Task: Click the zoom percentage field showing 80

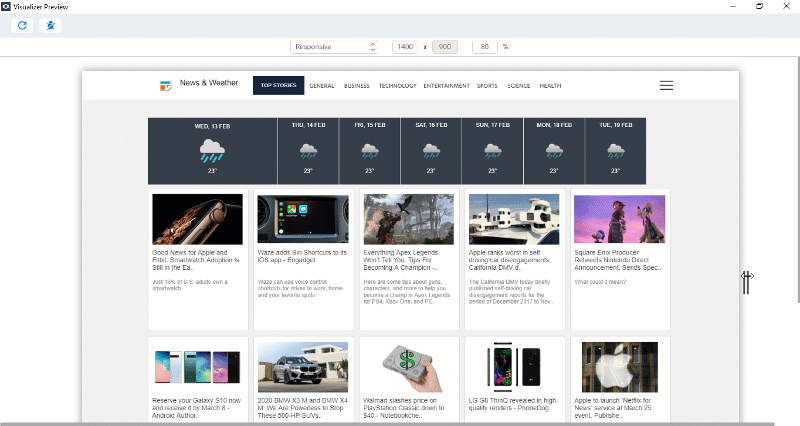Action: point(485,47)
